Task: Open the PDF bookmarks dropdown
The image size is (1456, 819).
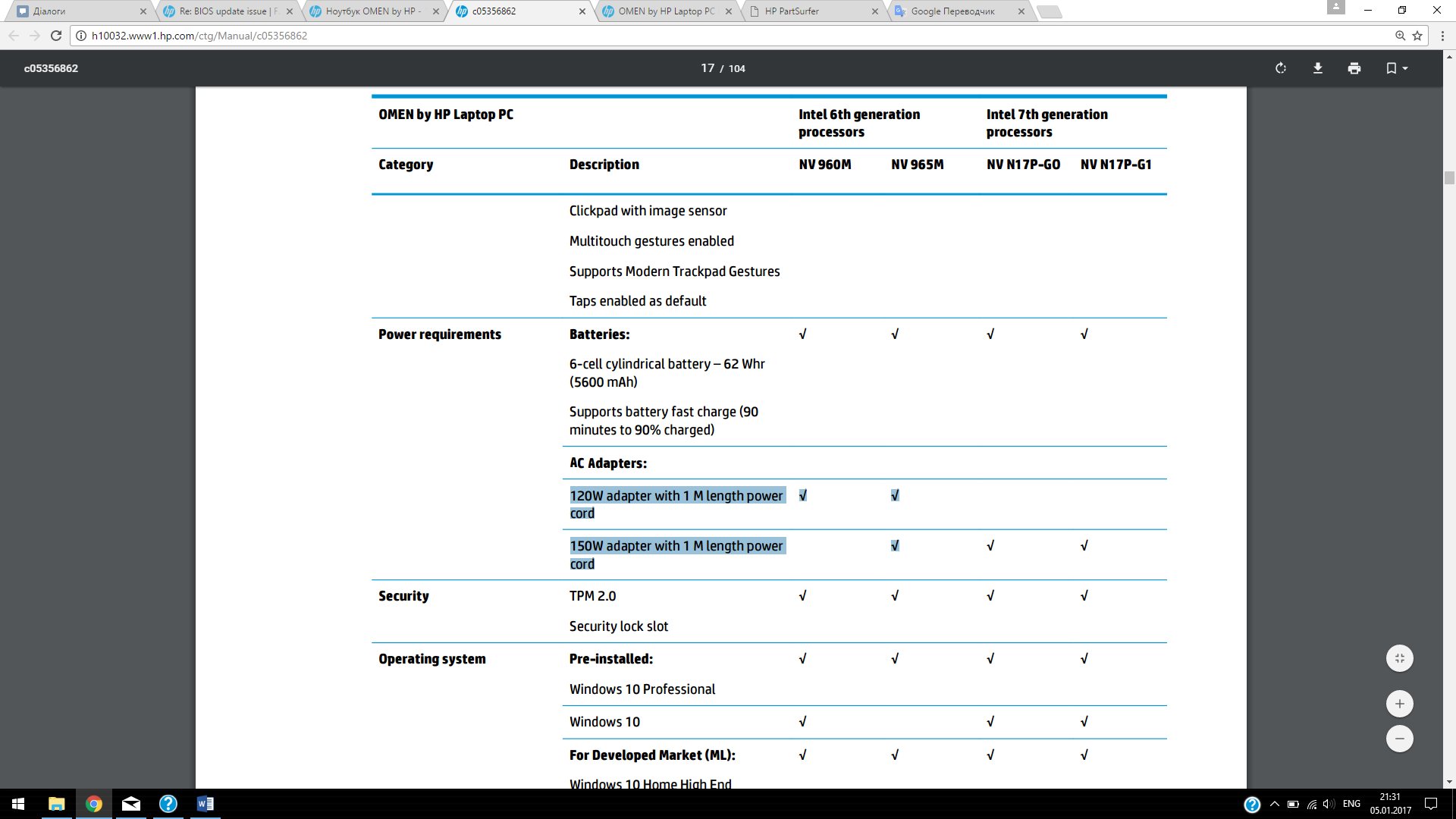Action: pyautogui.click(x=1396, y=68)
